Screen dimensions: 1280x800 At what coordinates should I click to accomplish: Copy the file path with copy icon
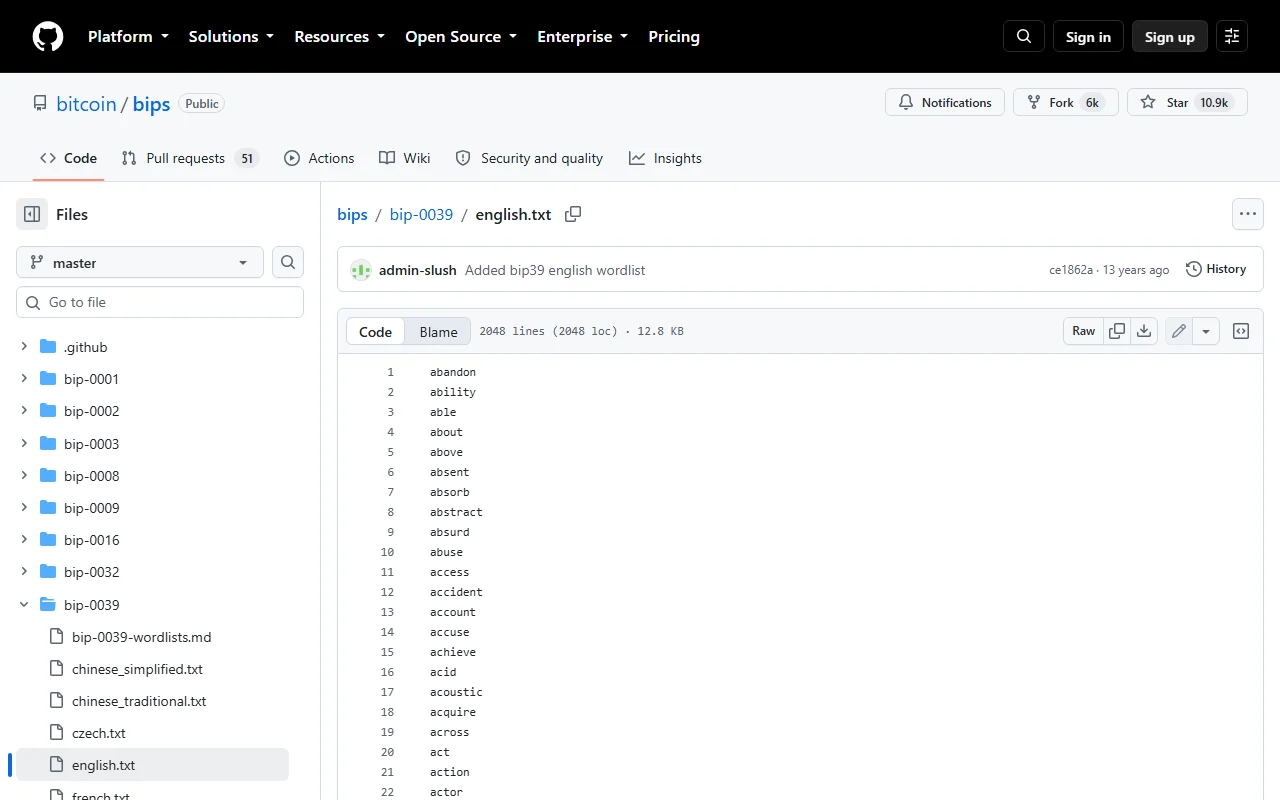click(x=573, y=214)
